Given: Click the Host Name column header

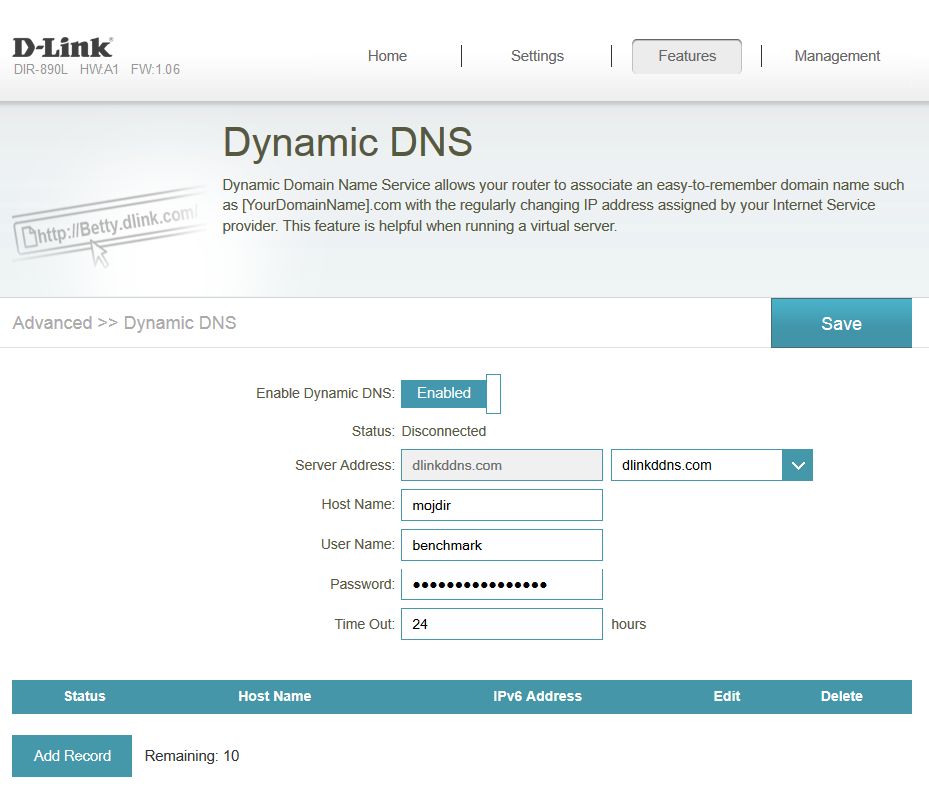Looking at the screenshot, I should 274,696.
